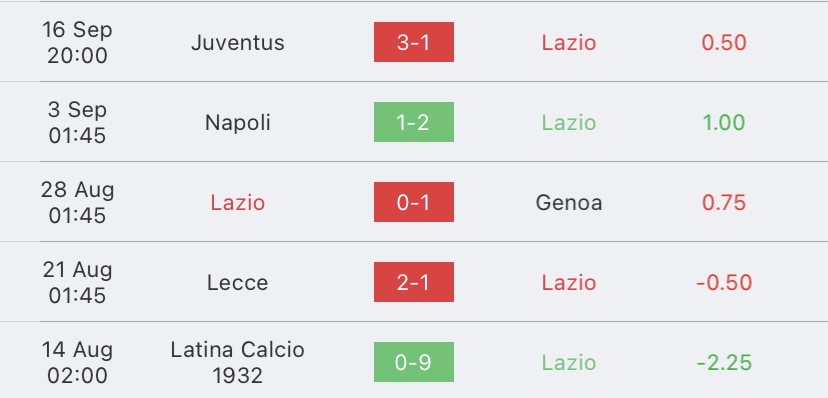Select the Lecce team name

point(238,282)
